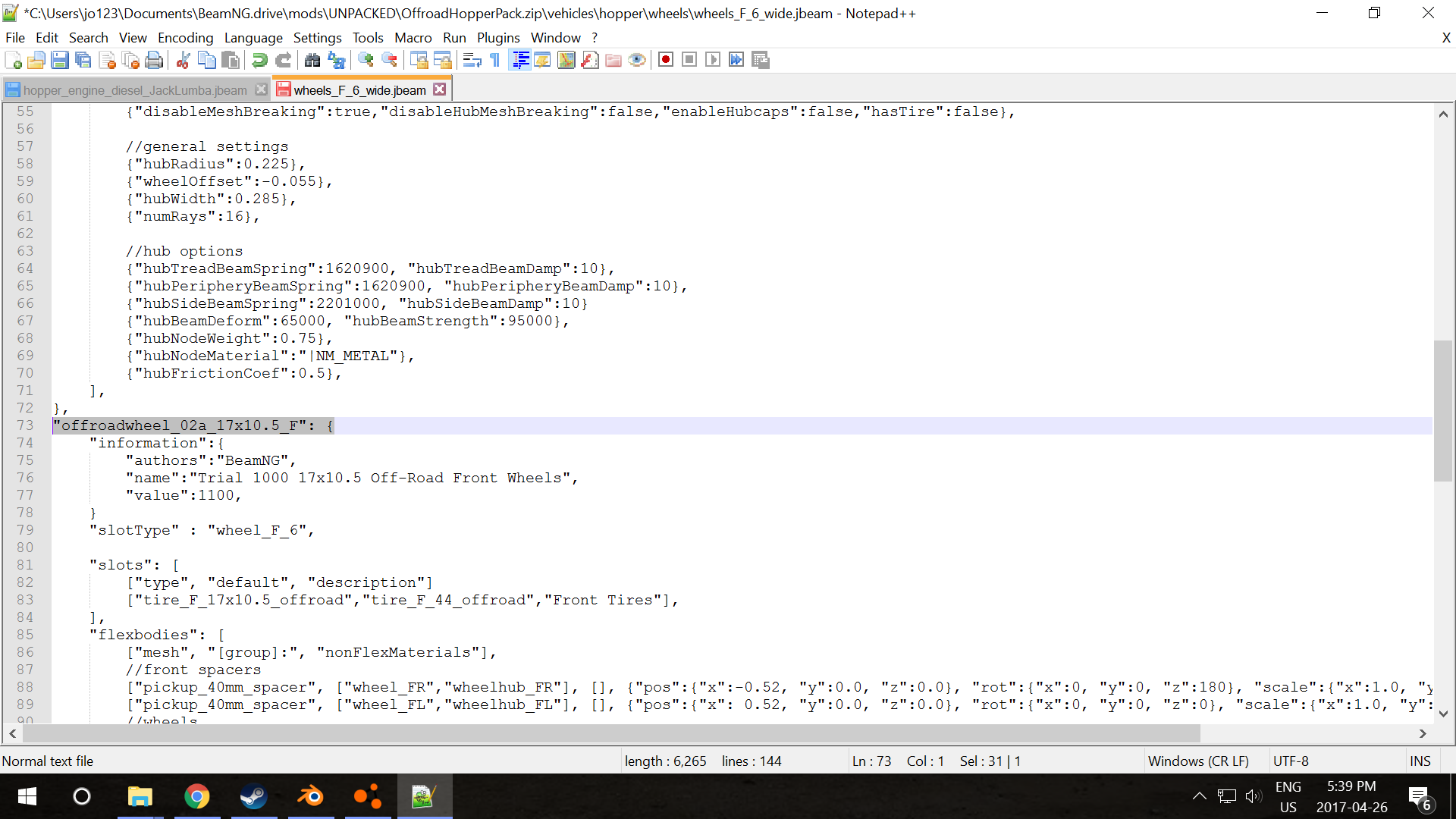Open the question mark help menu
Screen dimensions: 1456x819
(x=595, y=38)
